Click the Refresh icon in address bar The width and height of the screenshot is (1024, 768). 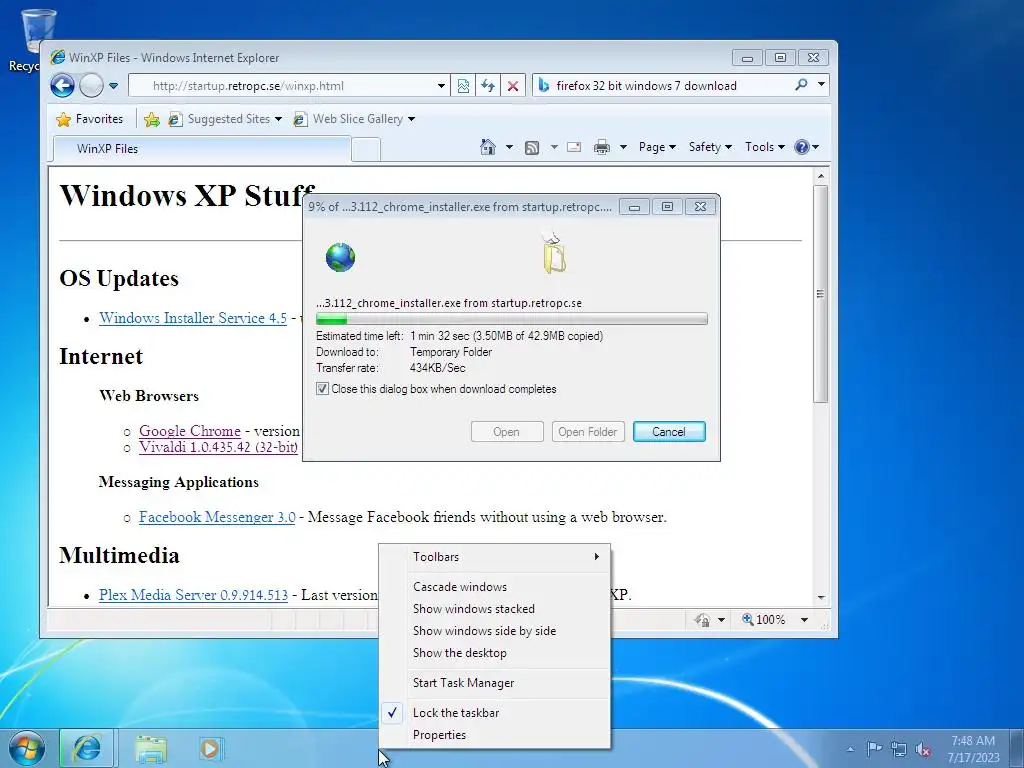[x=488, y=86]
